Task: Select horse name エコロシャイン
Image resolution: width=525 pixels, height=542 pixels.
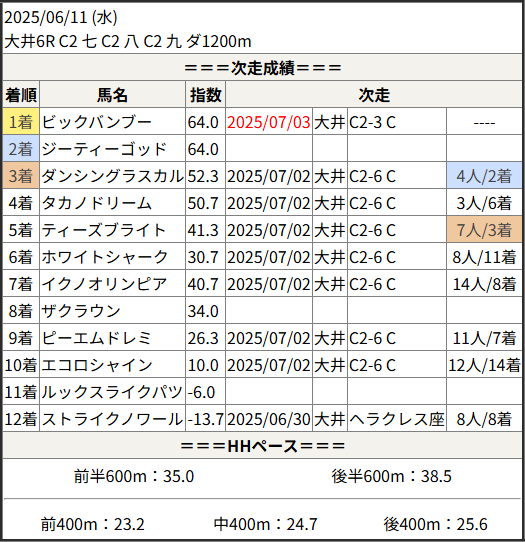Action: [97, 365]
